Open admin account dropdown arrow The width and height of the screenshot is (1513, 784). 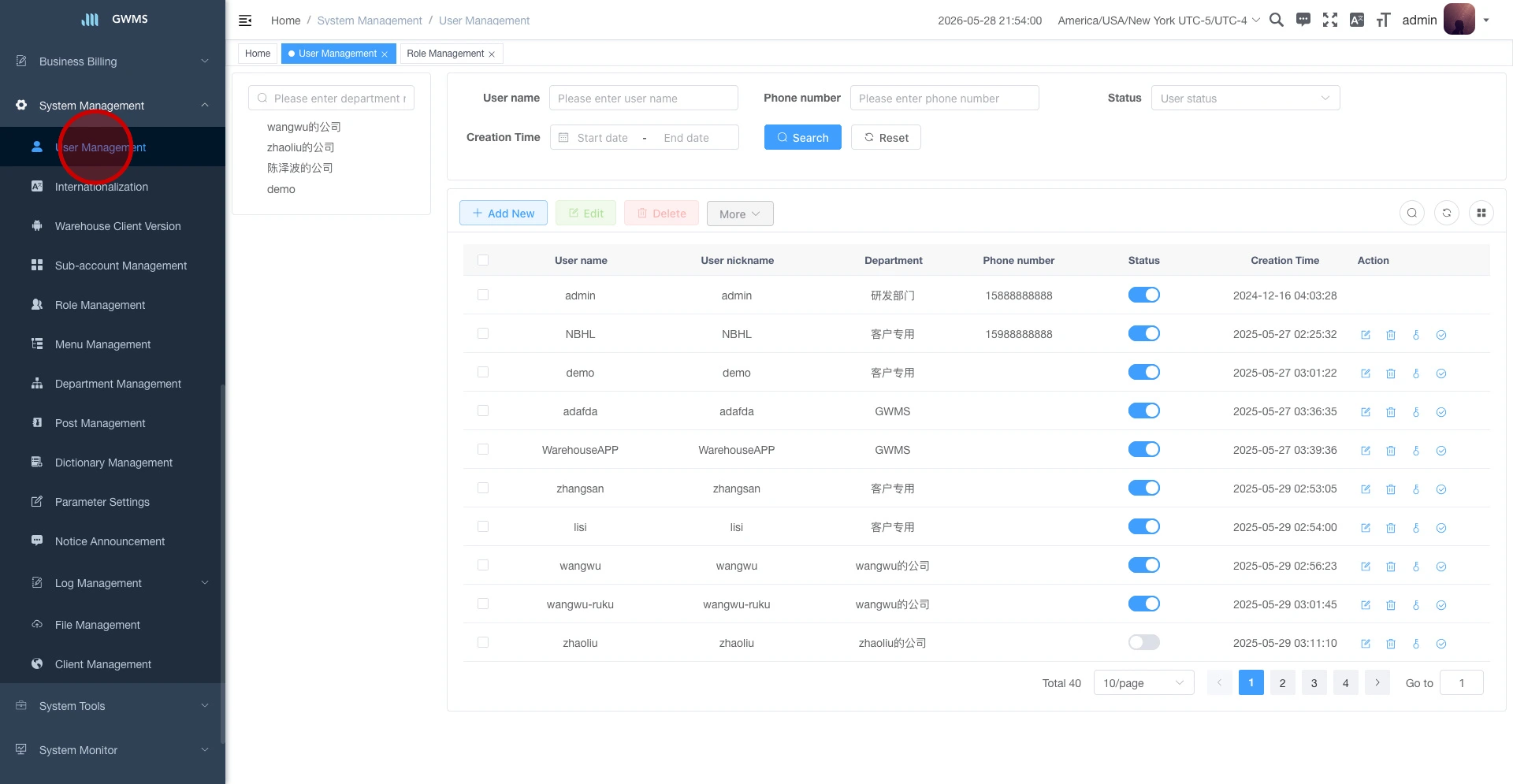(1486, 20)
